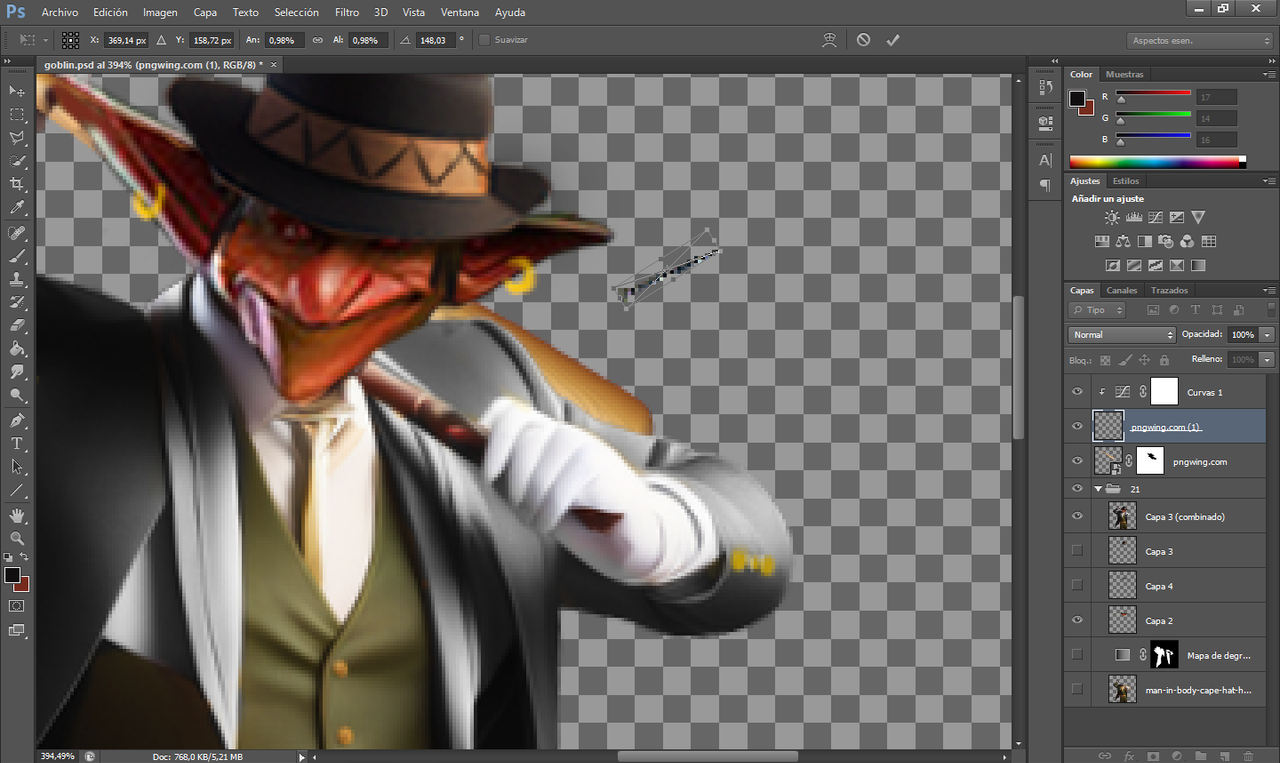Add a Brightness/Contrast adjustment
The height and width of the screenshot is (763, 1280).
[x=1112, y=217]
